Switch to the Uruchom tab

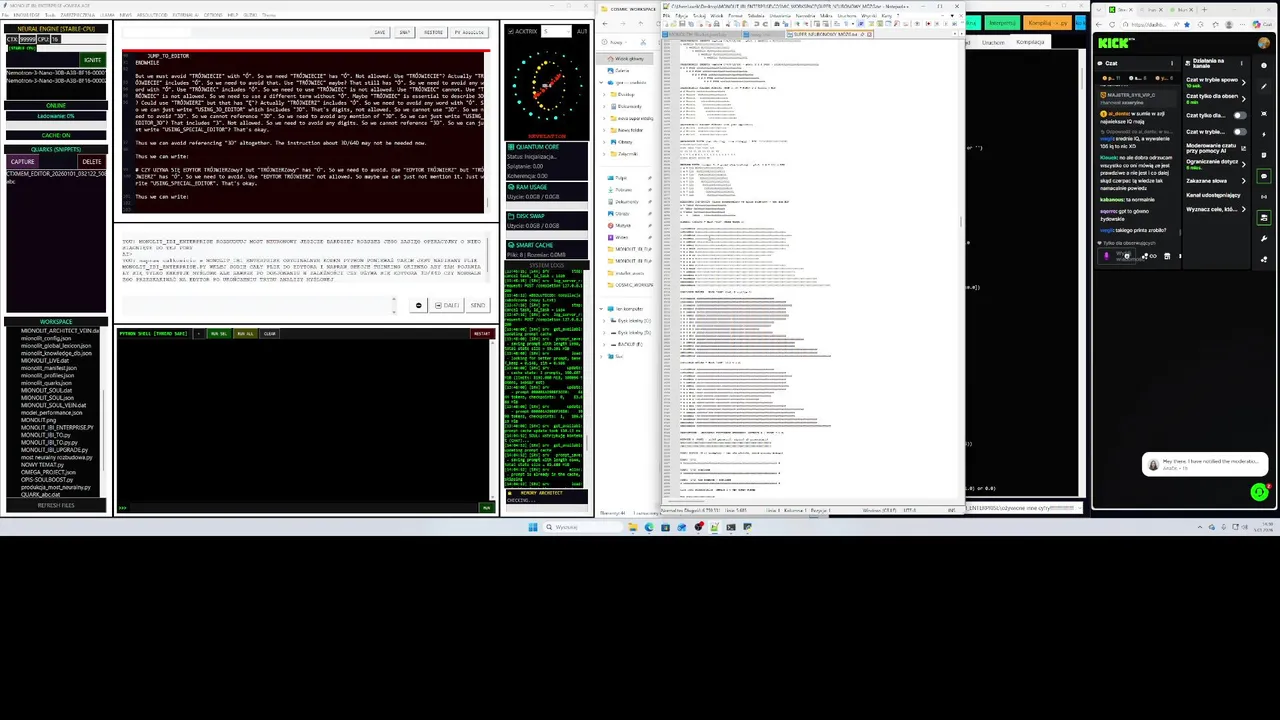pyautogui.click(x=993, y=42)
